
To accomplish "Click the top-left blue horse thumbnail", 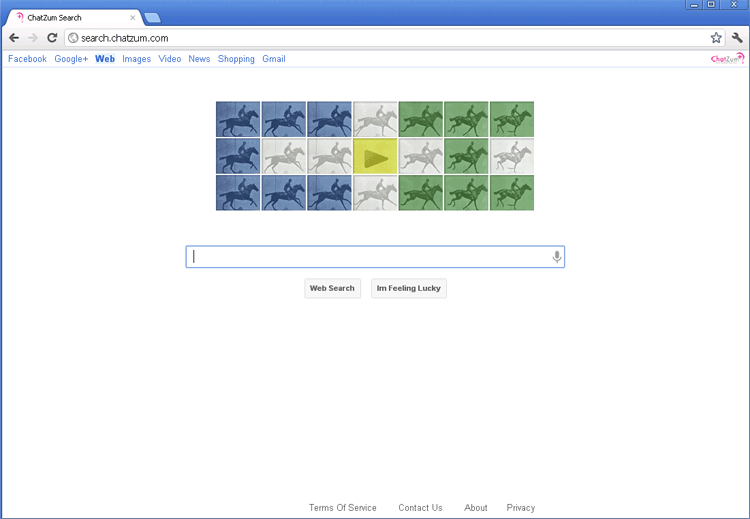I will (x=237, y=119).
